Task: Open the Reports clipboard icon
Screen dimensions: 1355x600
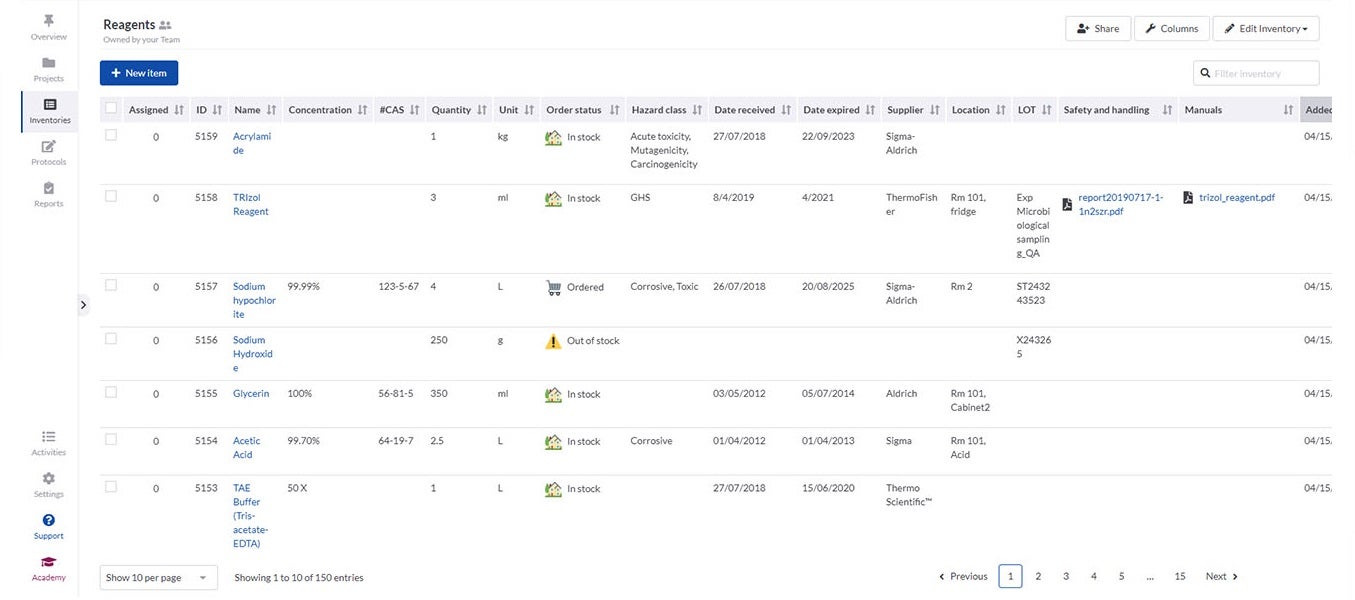Action: coord(48,189)
